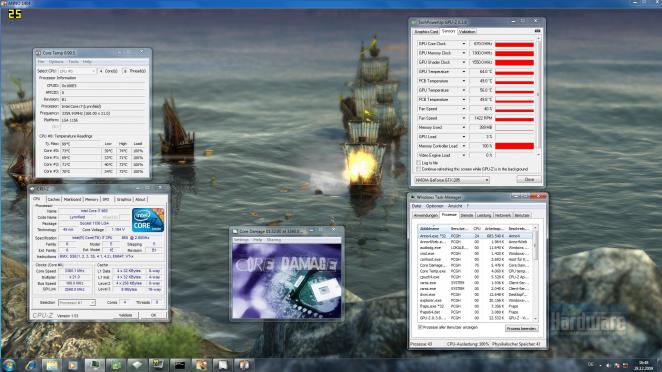Switch to Validation tab in GPU-Z
Screen dimensions: 662x372
[x=467, y=32]
